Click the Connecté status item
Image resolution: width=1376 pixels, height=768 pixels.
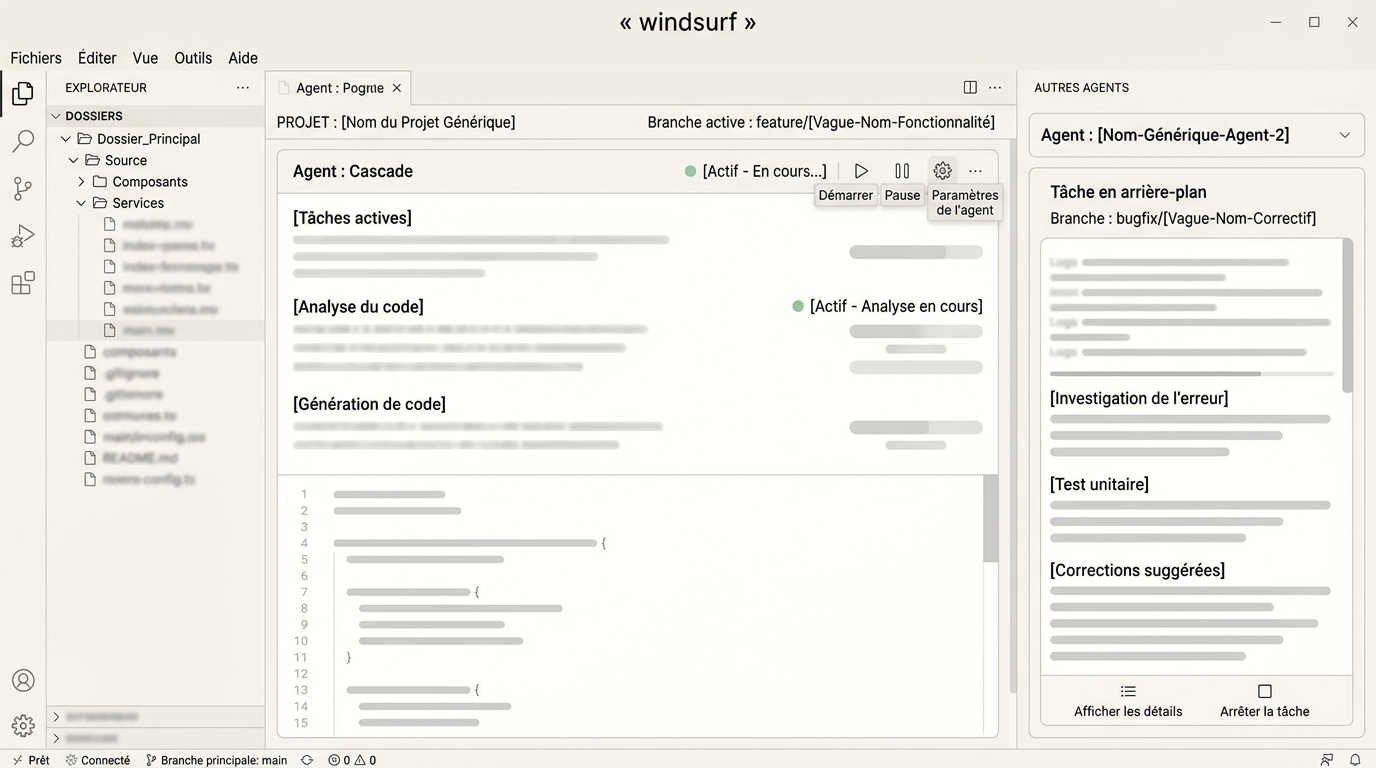tap(98, 760)
